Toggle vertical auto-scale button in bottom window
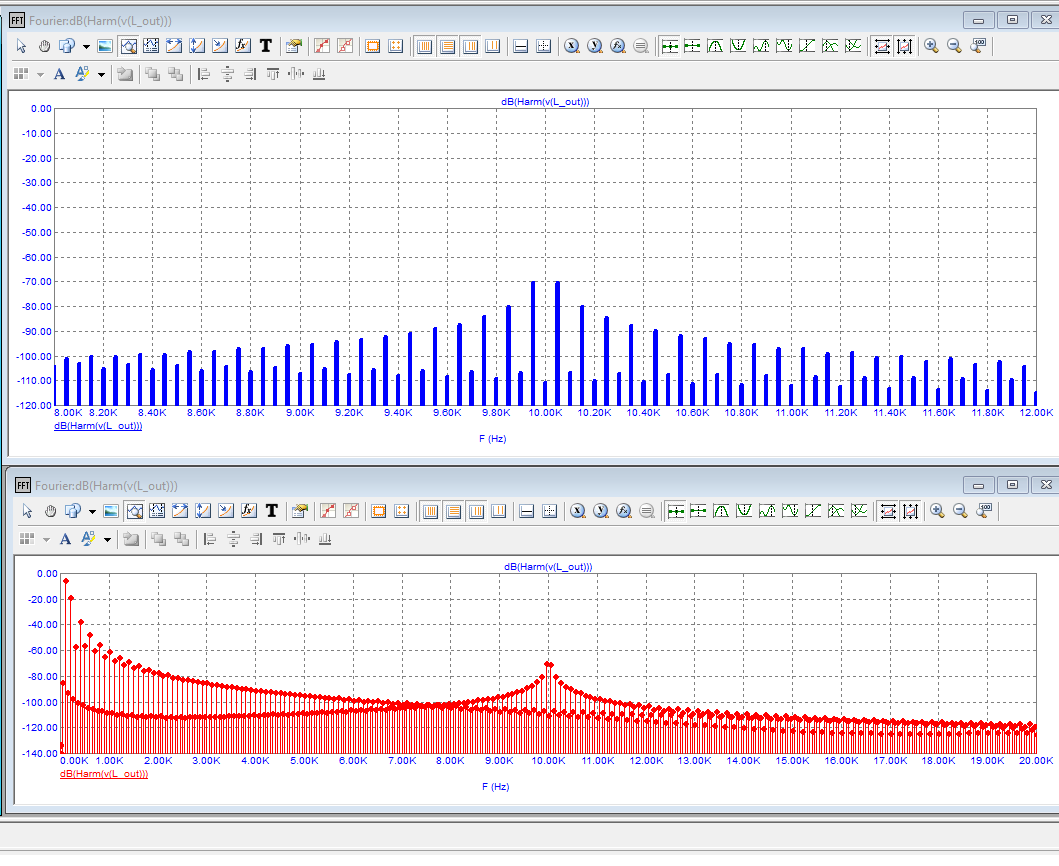Image resolution: width=1059 pixels, height=866 pixels. pyautogui.click(x=910, y=511)
